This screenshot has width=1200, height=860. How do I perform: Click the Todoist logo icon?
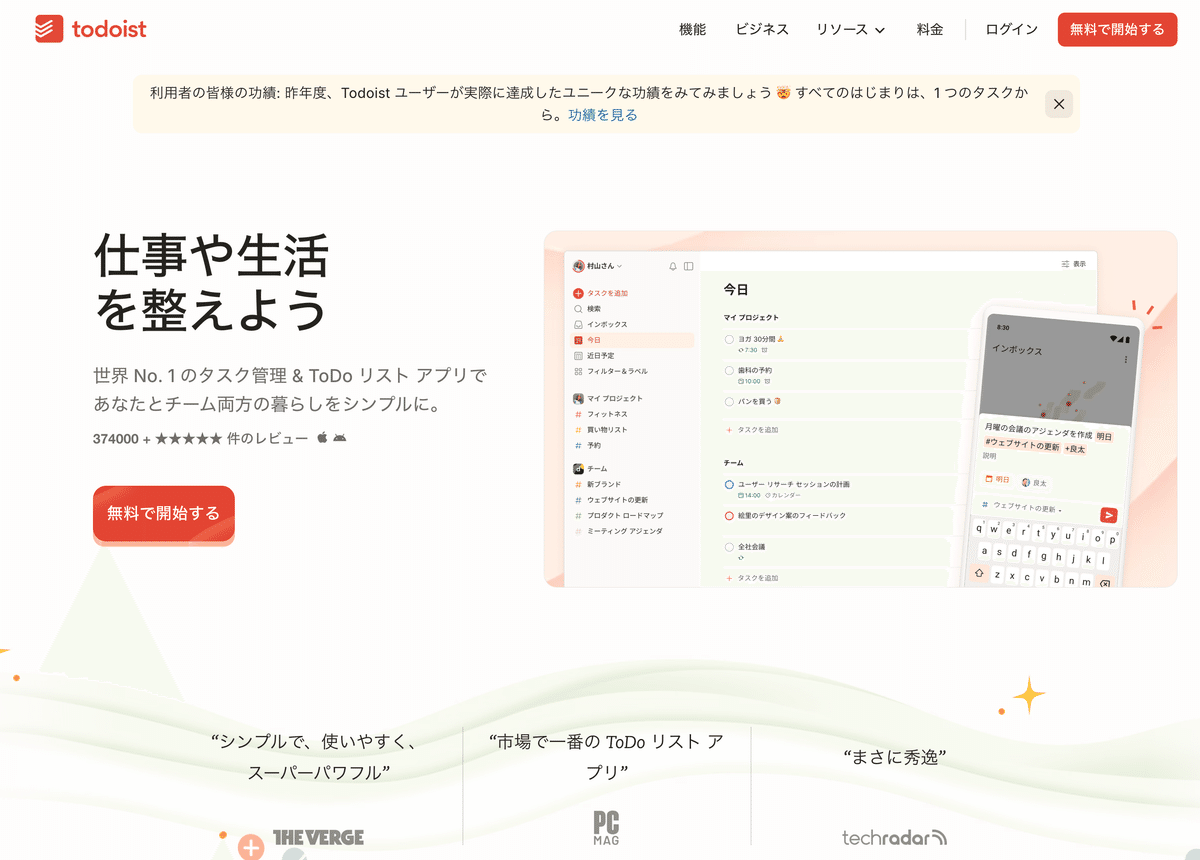click(x=47, y=29)
